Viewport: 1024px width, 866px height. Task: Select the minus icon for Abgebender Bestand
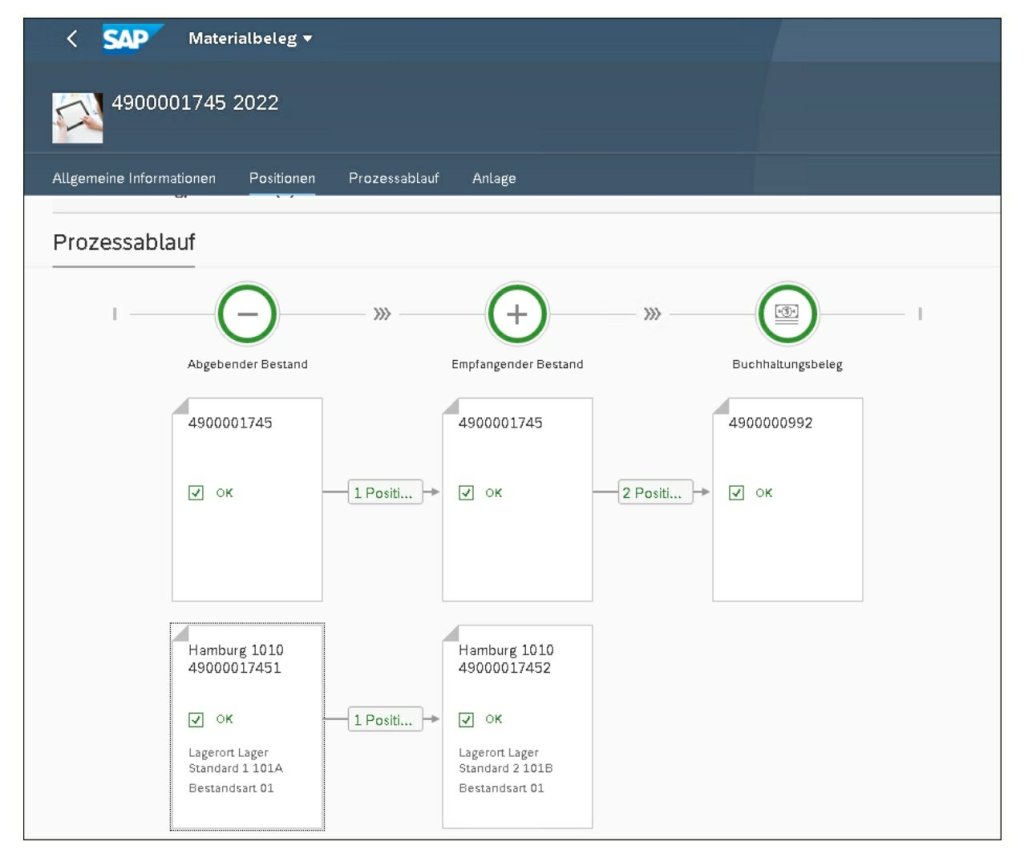(247, 314)
